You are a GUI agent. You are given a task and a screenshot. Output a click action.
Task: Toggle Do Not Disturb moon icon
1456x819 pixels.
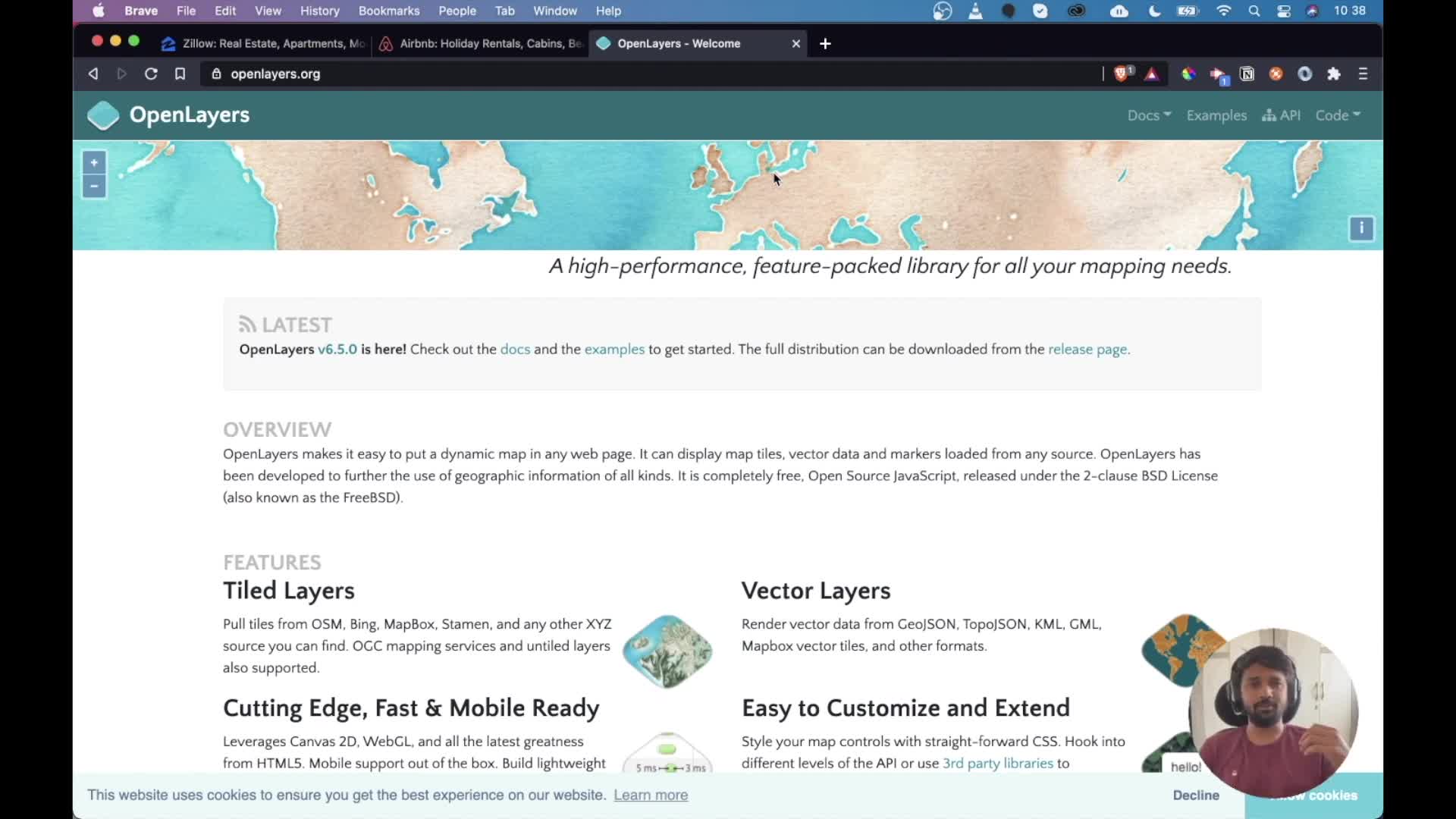tap(1154, 11)
